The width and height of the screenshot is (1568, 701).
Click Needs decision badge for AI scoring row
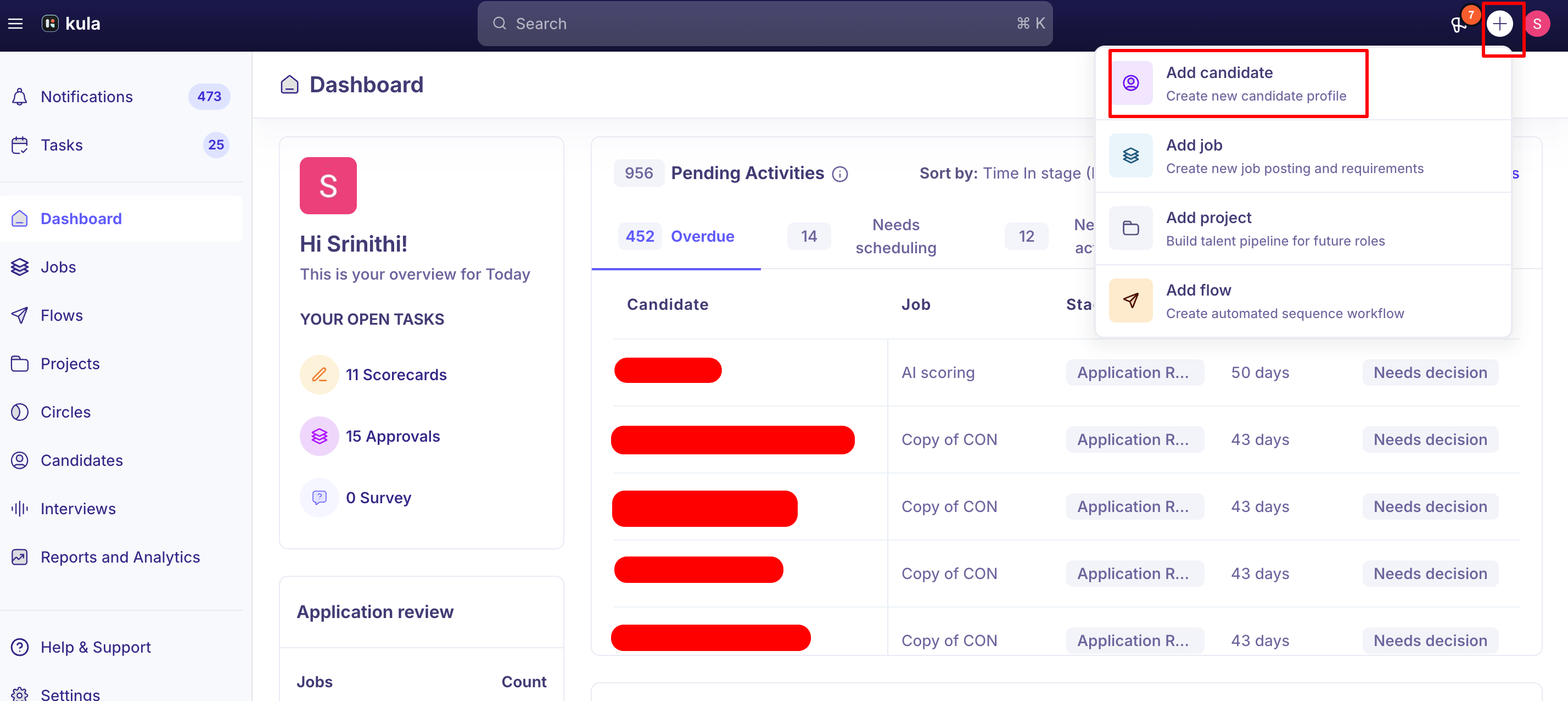click(1430, 372)
